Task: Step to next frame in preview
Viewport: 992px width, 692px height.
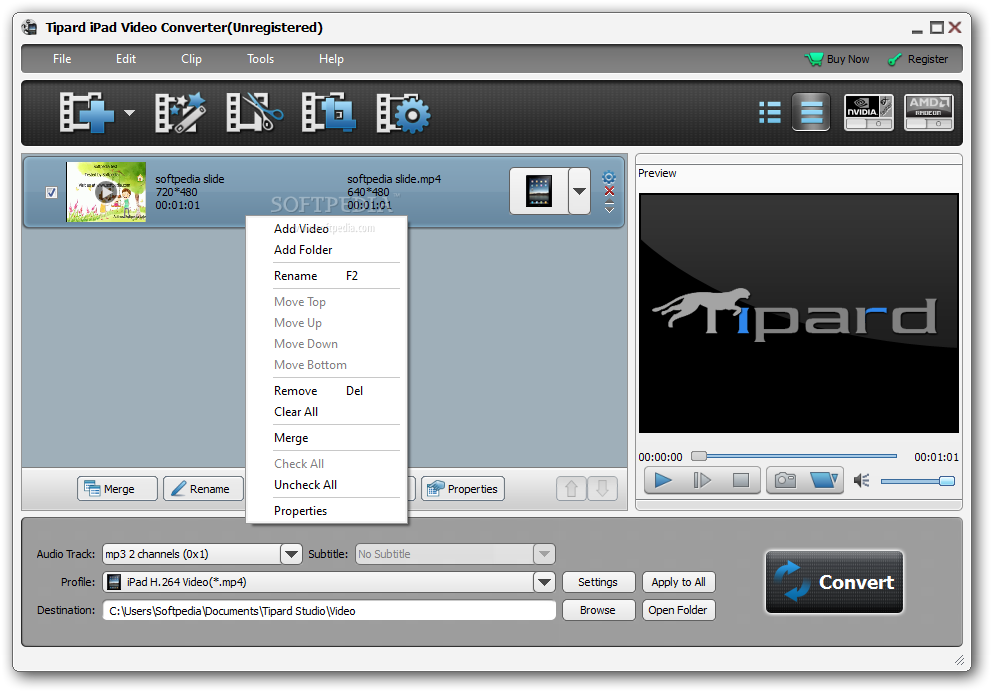Action: pyautogui.click(x=702, y=481)
